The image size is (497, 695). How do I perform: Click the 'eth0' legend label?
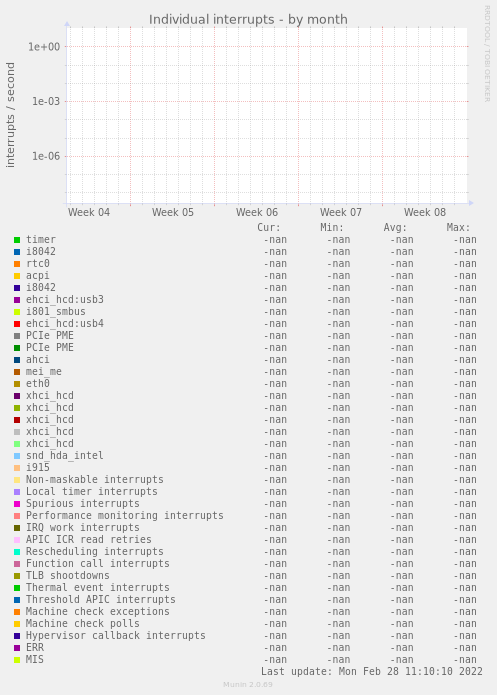click(38, 383)
